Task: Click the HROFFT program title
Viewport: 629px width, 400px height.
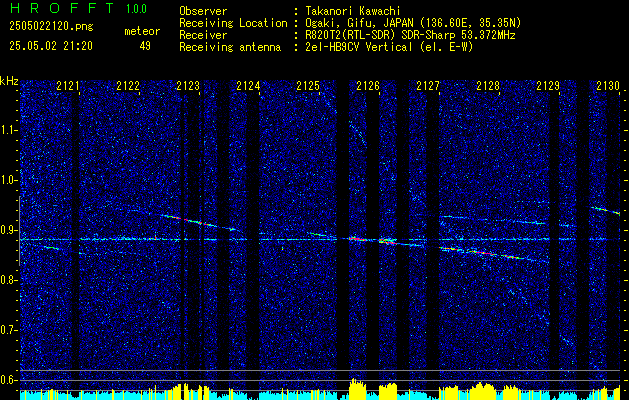Action: (x=63, y=8)
